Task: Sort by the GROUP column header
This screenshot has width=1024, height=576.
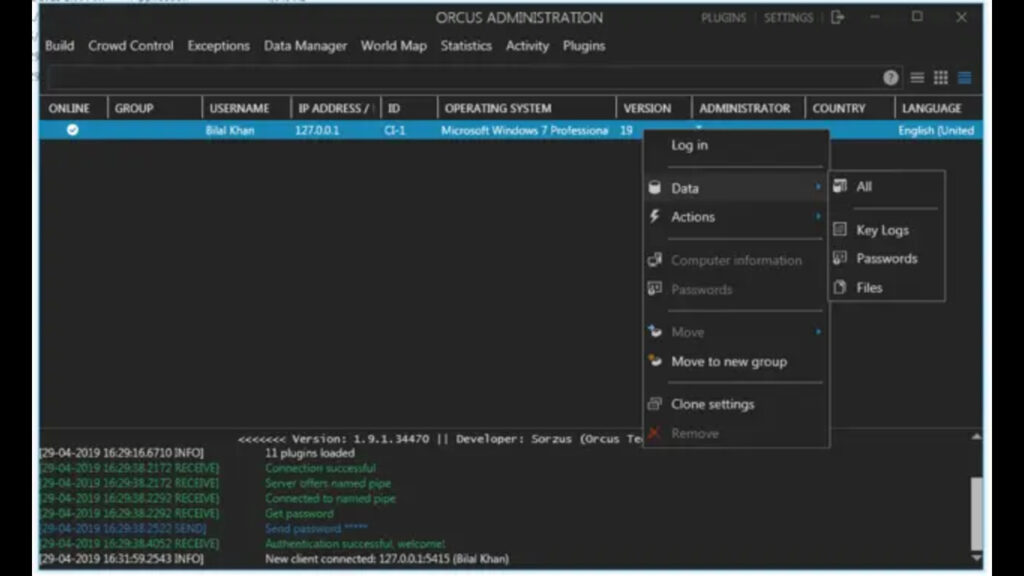Action: 155,108
